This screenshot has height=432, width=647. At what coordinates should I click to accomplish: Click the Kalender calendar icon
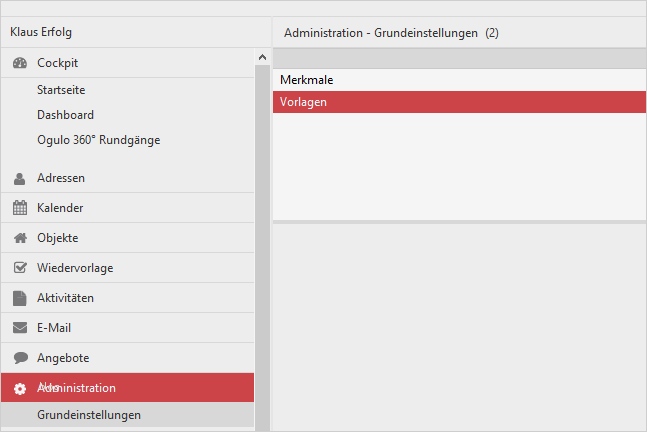point(19,208)
